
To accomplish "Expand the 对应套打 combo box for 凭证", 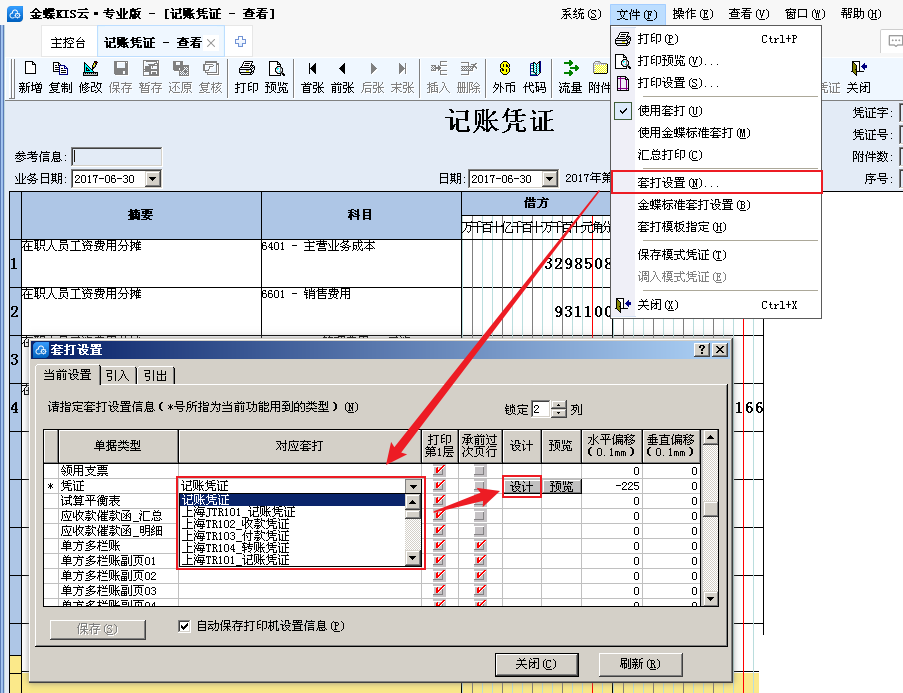I will point(413,486).
